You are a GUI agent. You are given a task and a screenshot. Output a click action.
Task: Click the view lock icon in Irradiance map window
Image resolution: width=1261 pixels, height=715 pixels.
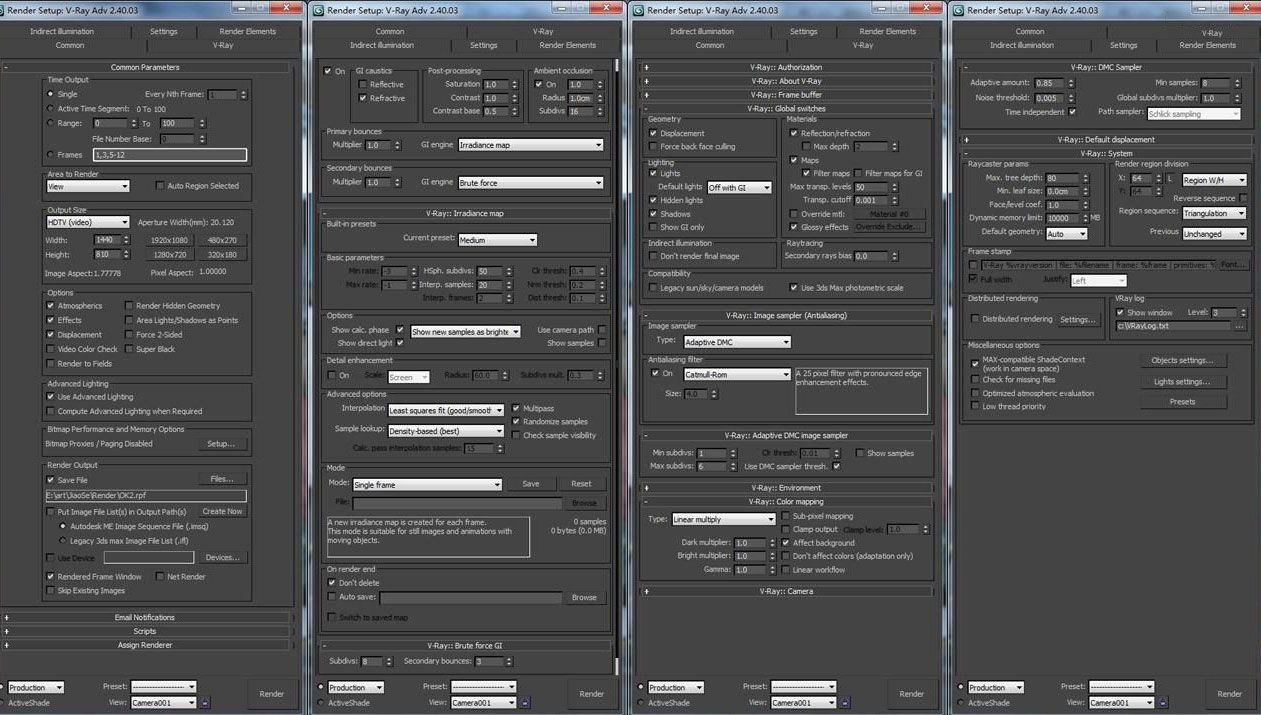(x=525, y=703)
